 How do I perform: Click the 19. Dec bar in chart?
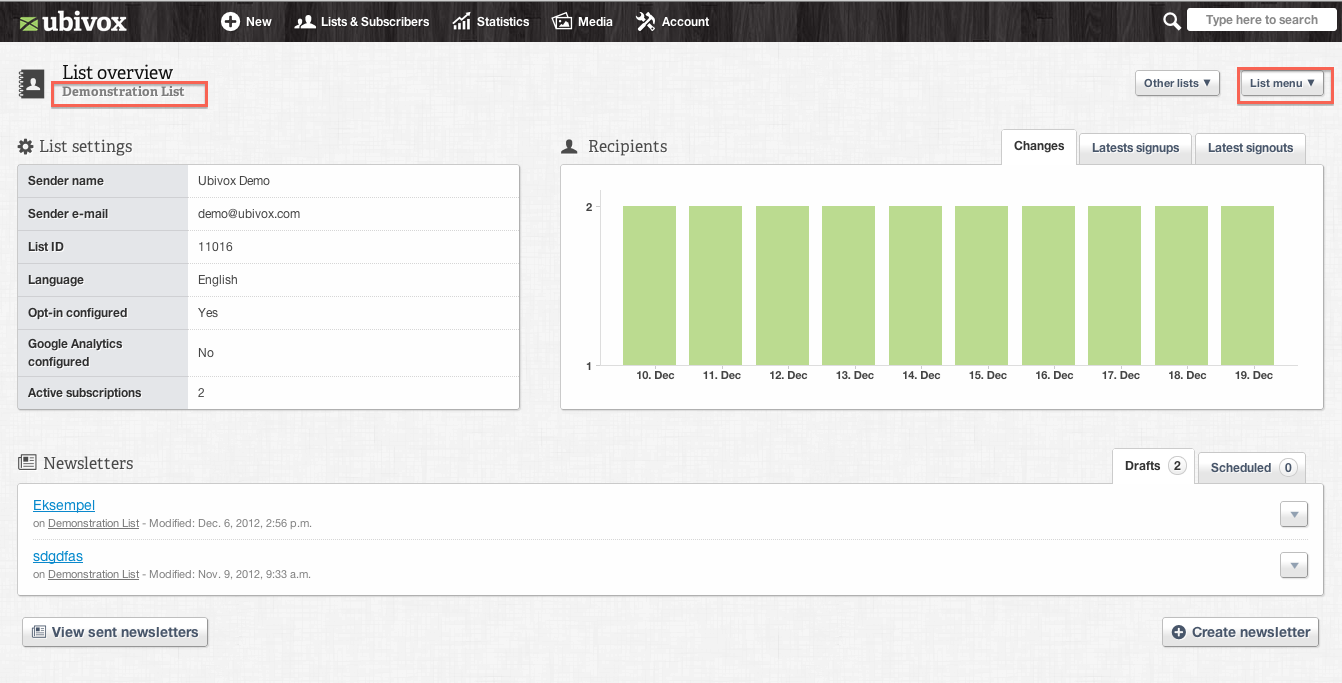(x=1247, y=286)
